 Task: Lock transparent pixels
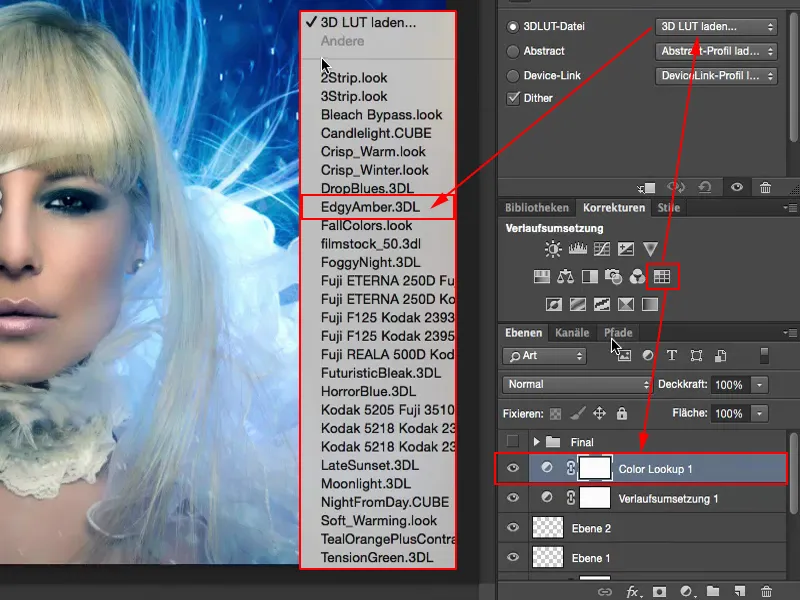point(555,414)
